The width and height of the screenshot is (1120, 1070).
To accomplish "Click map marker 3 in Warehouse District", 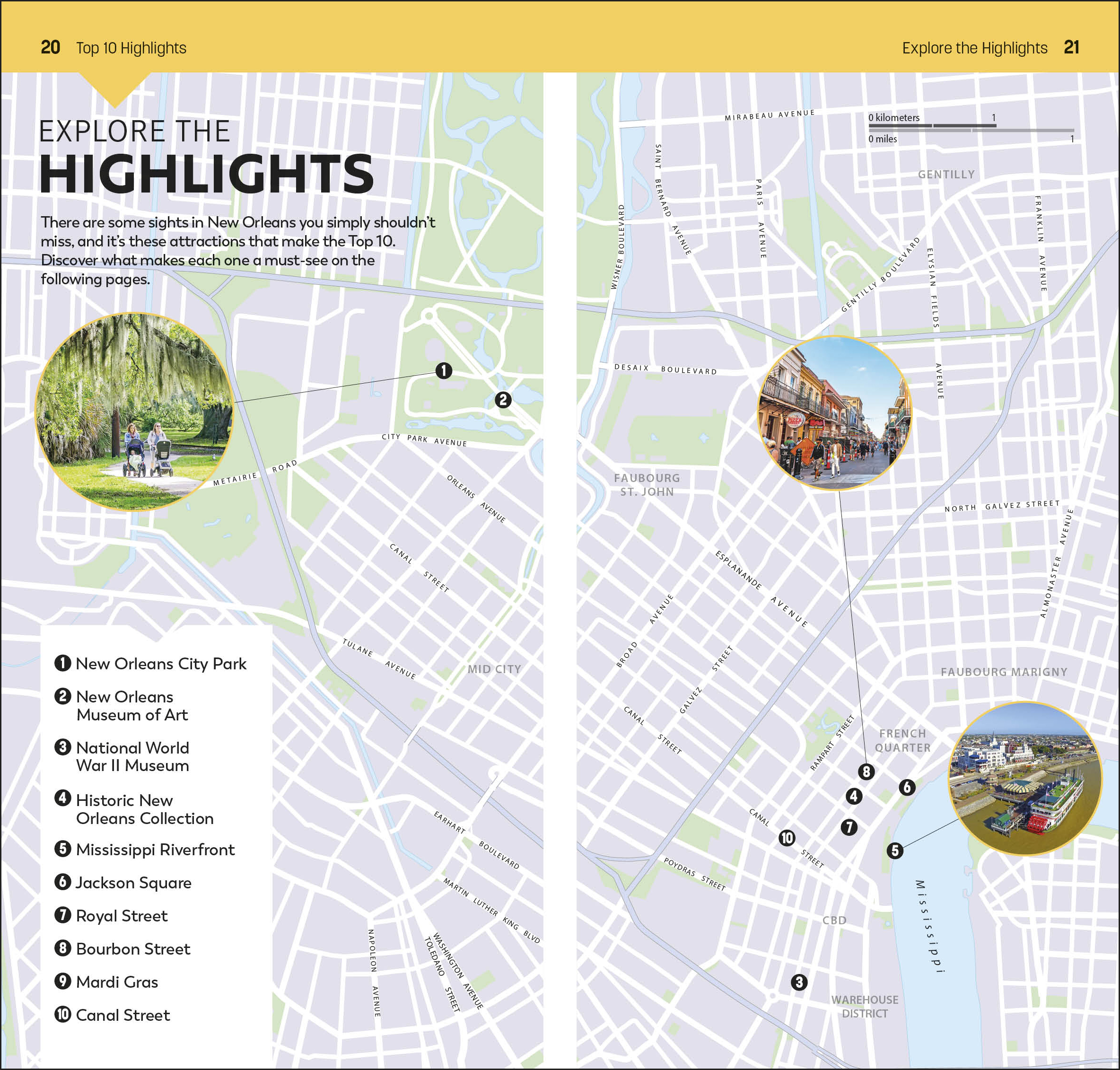I will [799, 982].
